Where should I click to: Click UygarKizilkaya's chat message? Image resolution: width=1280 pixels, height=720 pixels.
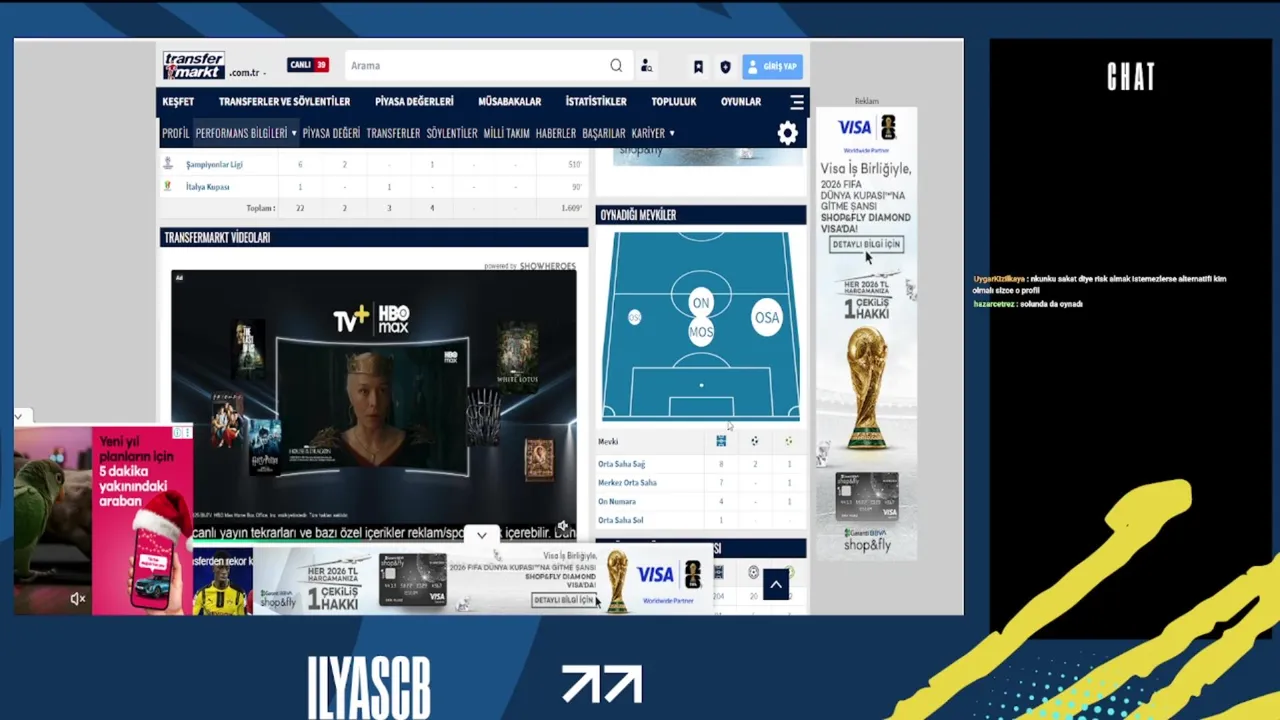click(x=1099, y=284)
